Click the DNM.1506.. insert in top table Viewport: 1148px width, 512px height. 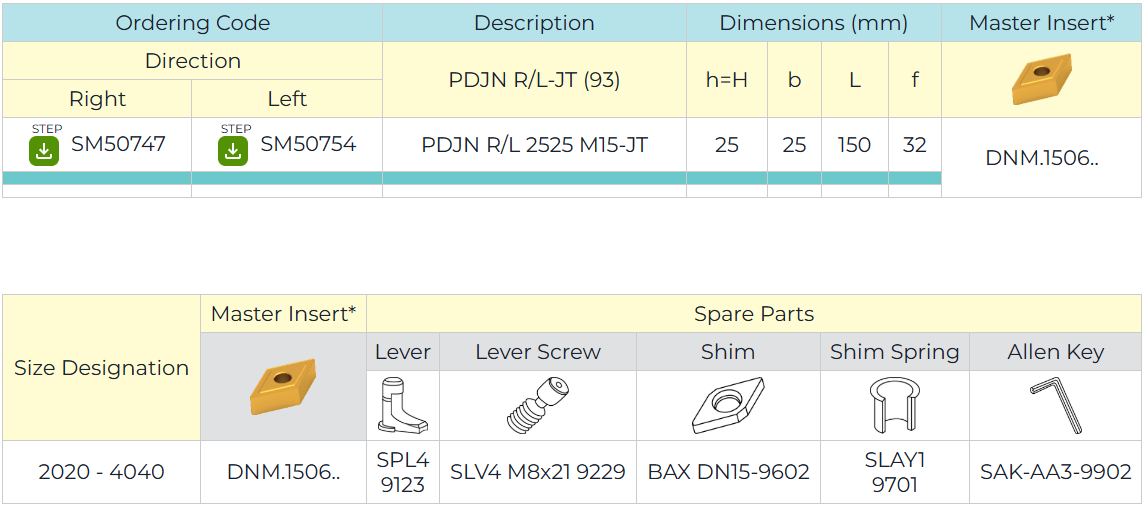(x=1041, y=158)
